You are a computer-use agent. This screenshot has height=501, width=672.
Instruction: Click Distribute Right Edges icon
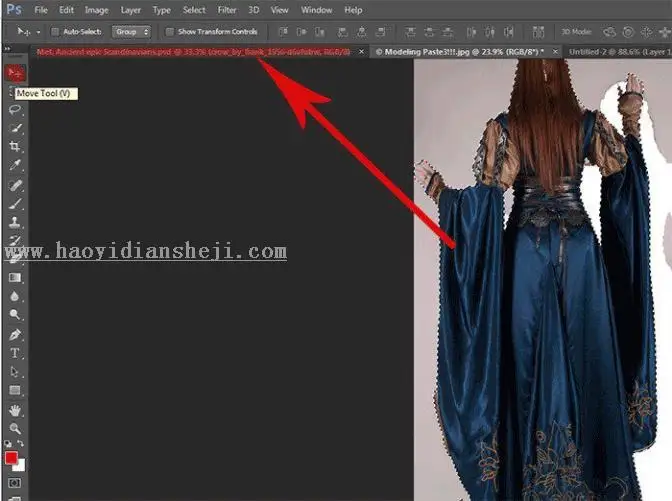[x=509, y=32]
